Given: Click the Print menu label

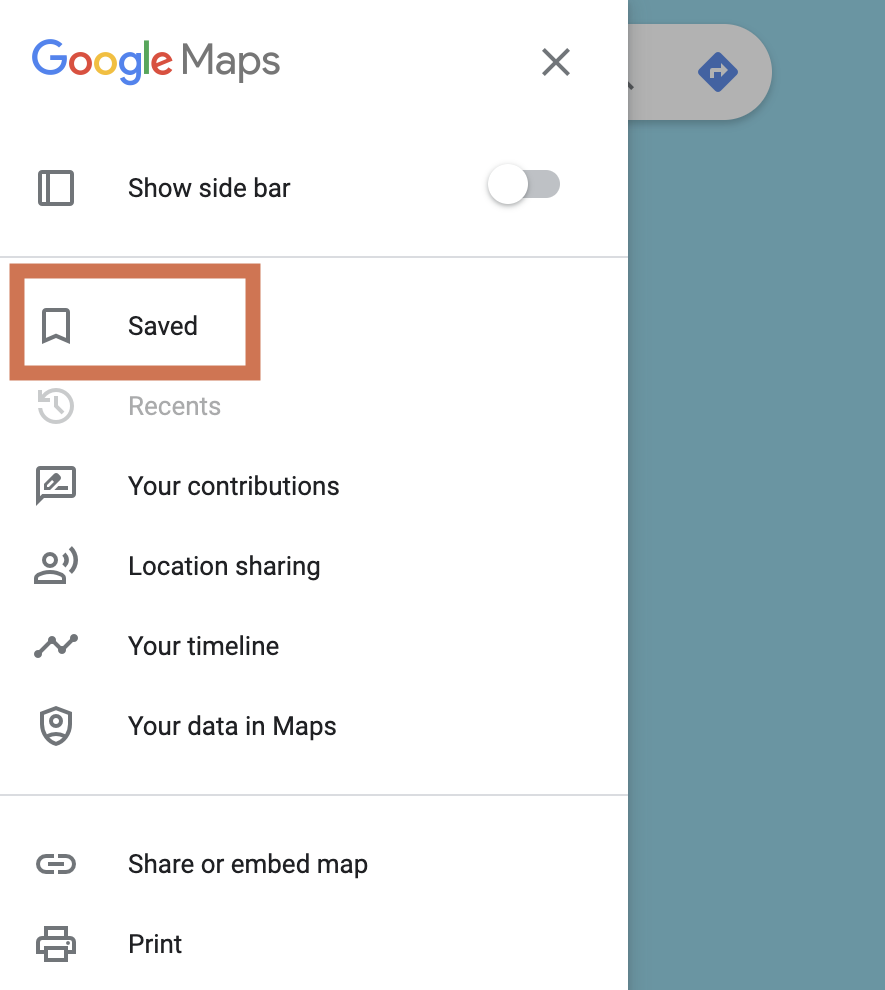Looking at the screenshot, I should (x=155, y=944).
